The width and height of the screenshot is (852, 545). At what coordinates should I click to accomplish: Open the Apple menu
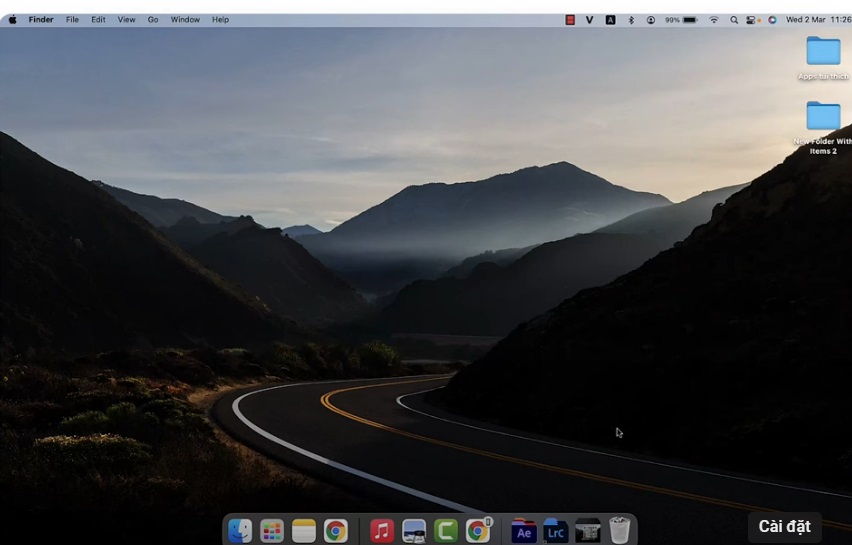tap(13, 20)
